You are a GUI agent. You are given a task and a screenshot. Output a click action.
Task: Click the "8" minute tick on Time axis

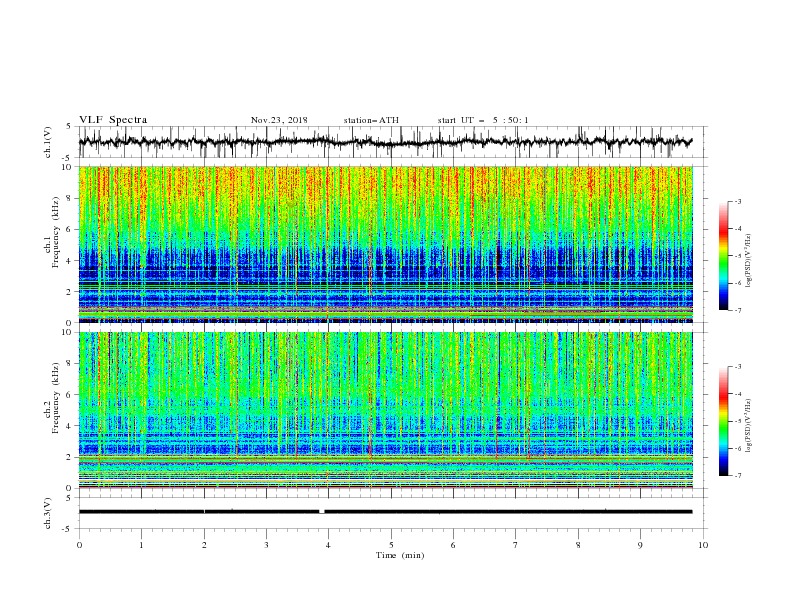pyautogui.click(x=578, y=545)
